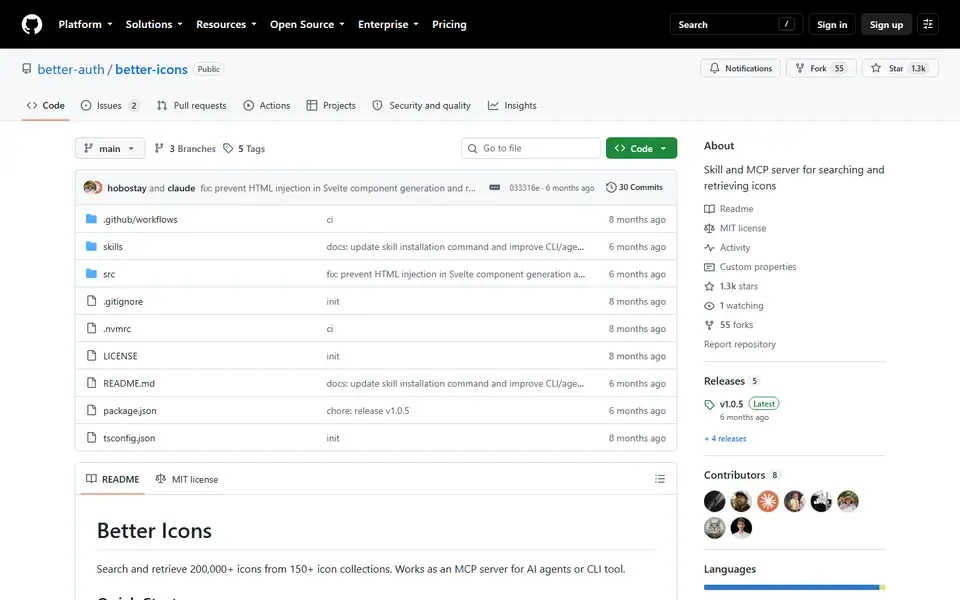Open the orange starburst contributor avatar

coord(768,501)
